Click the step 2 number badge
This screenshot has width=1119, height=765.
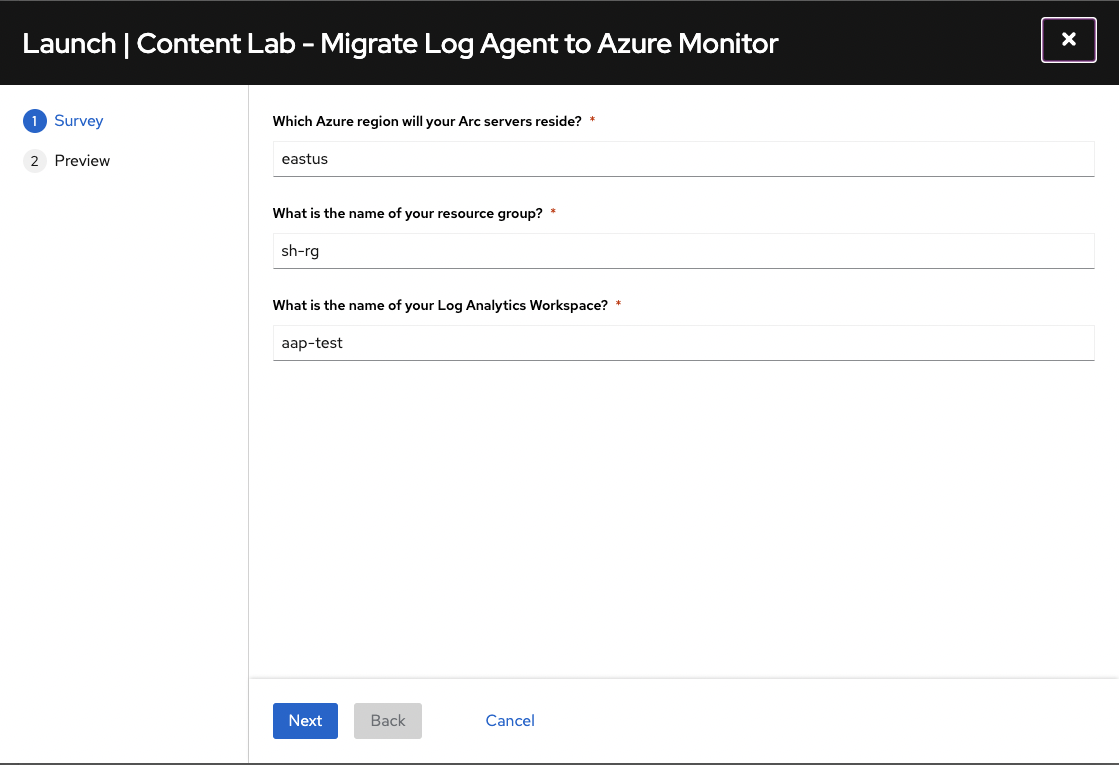coord(34,161)
